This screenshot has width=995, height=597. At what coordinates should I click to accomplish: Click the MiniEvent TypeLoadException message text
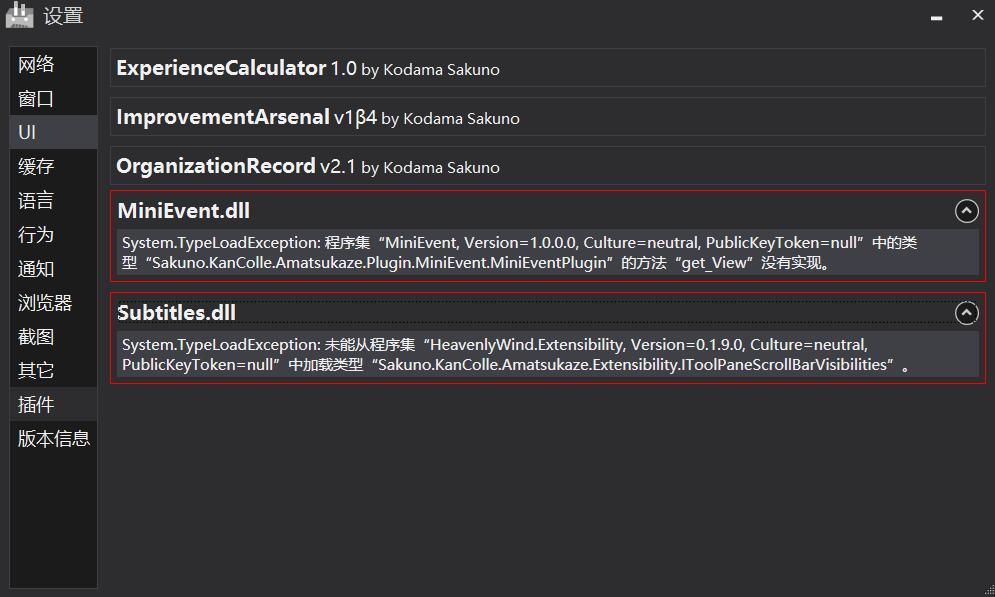[x=519, y=253]
